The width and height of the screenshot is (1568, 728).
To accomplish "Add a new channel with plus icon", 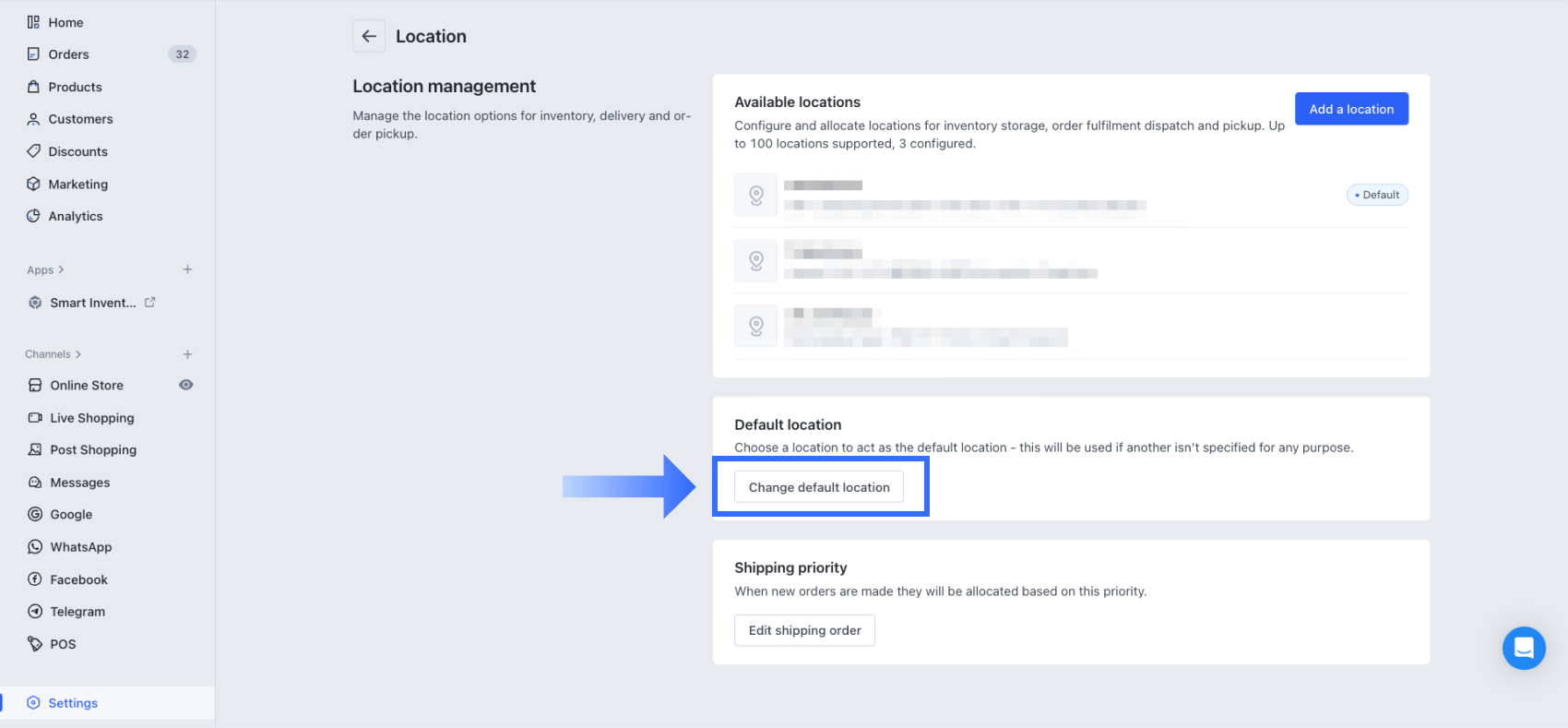I will click(187, 354).
